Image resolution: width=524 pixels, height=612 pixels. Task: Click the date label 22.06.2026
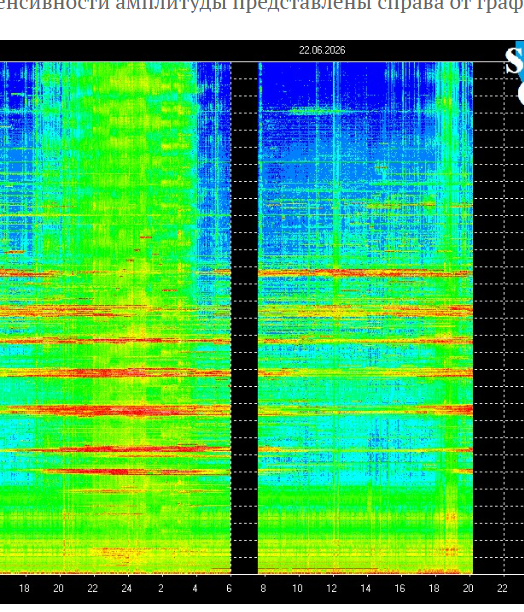pyautogui.click(x=322, y=50)
